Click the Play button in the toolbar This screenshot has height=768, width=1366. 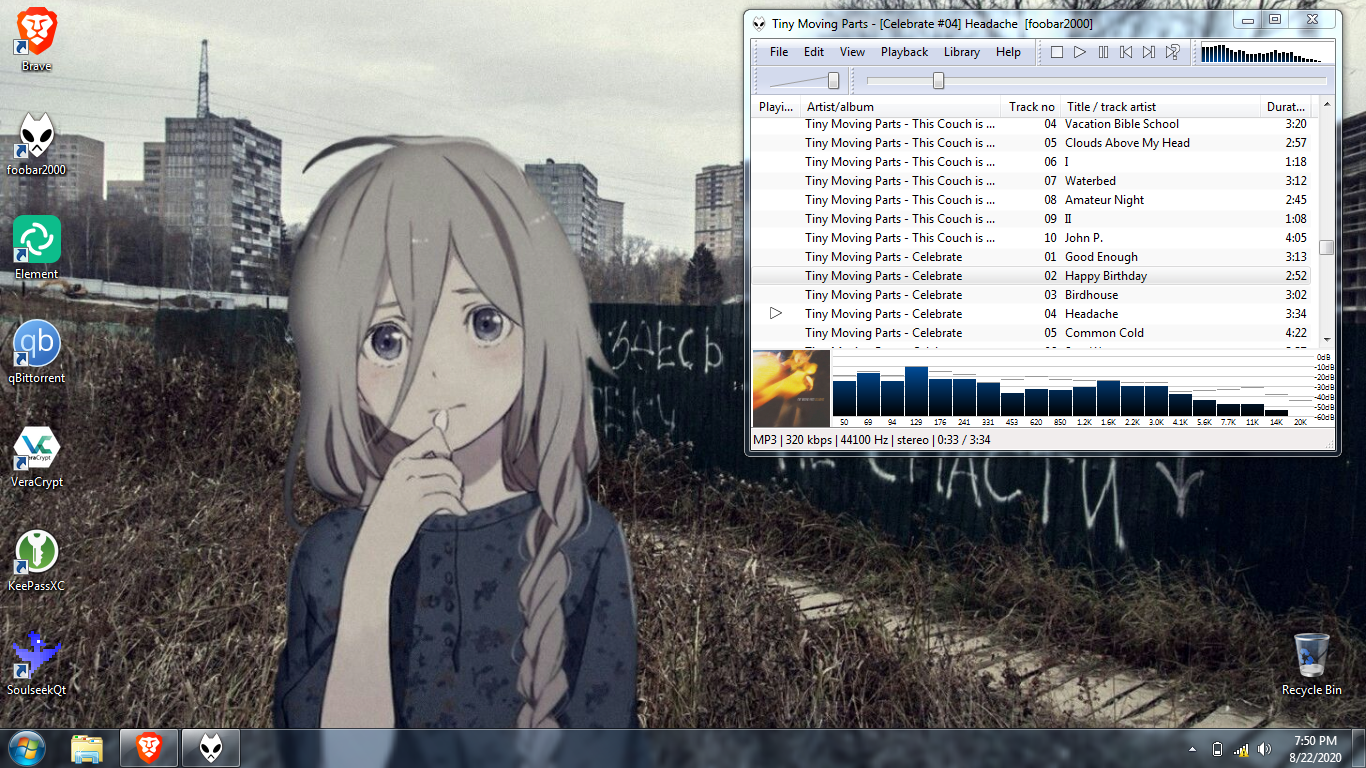point(1080,52)
